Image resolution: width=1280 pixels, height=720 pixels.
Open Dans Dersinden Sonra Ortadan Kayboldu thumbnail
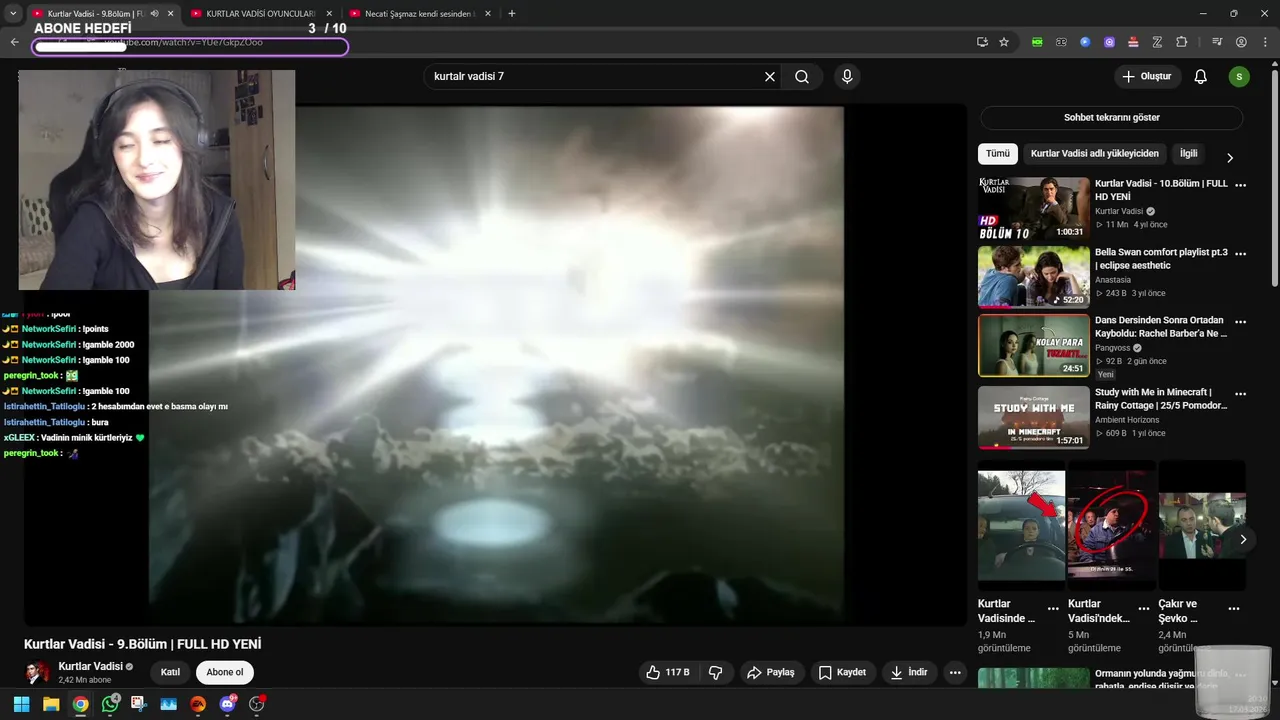[x=1034, y=346]
